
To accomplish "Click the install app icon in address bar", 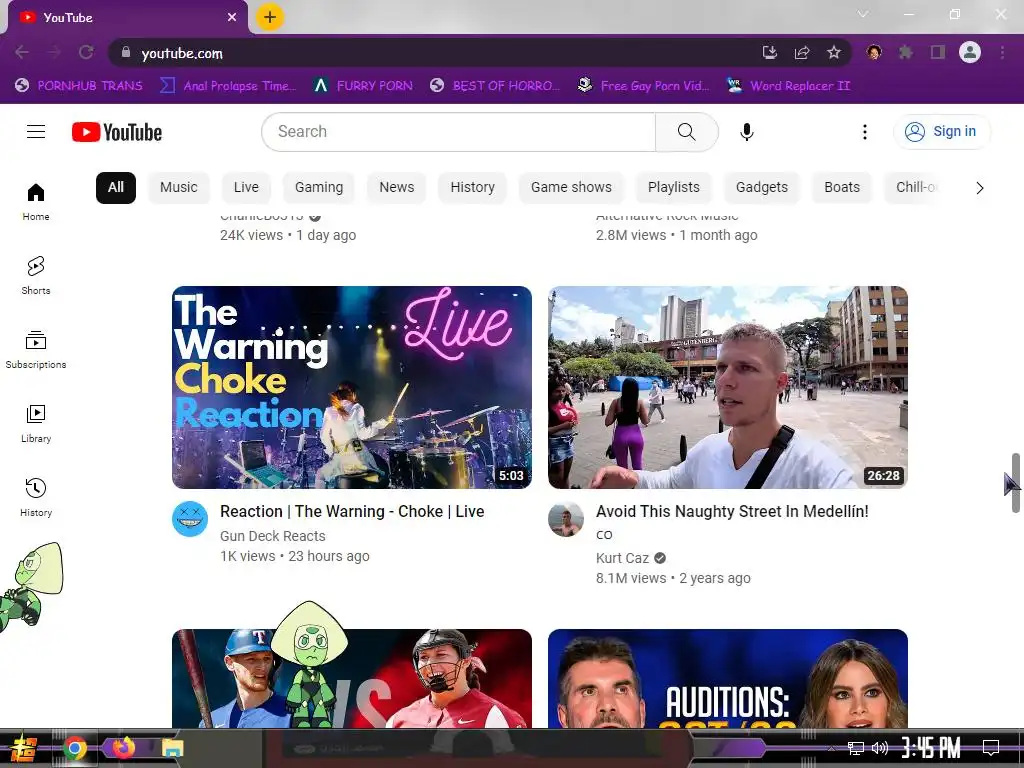I will [x=770, y=53].
